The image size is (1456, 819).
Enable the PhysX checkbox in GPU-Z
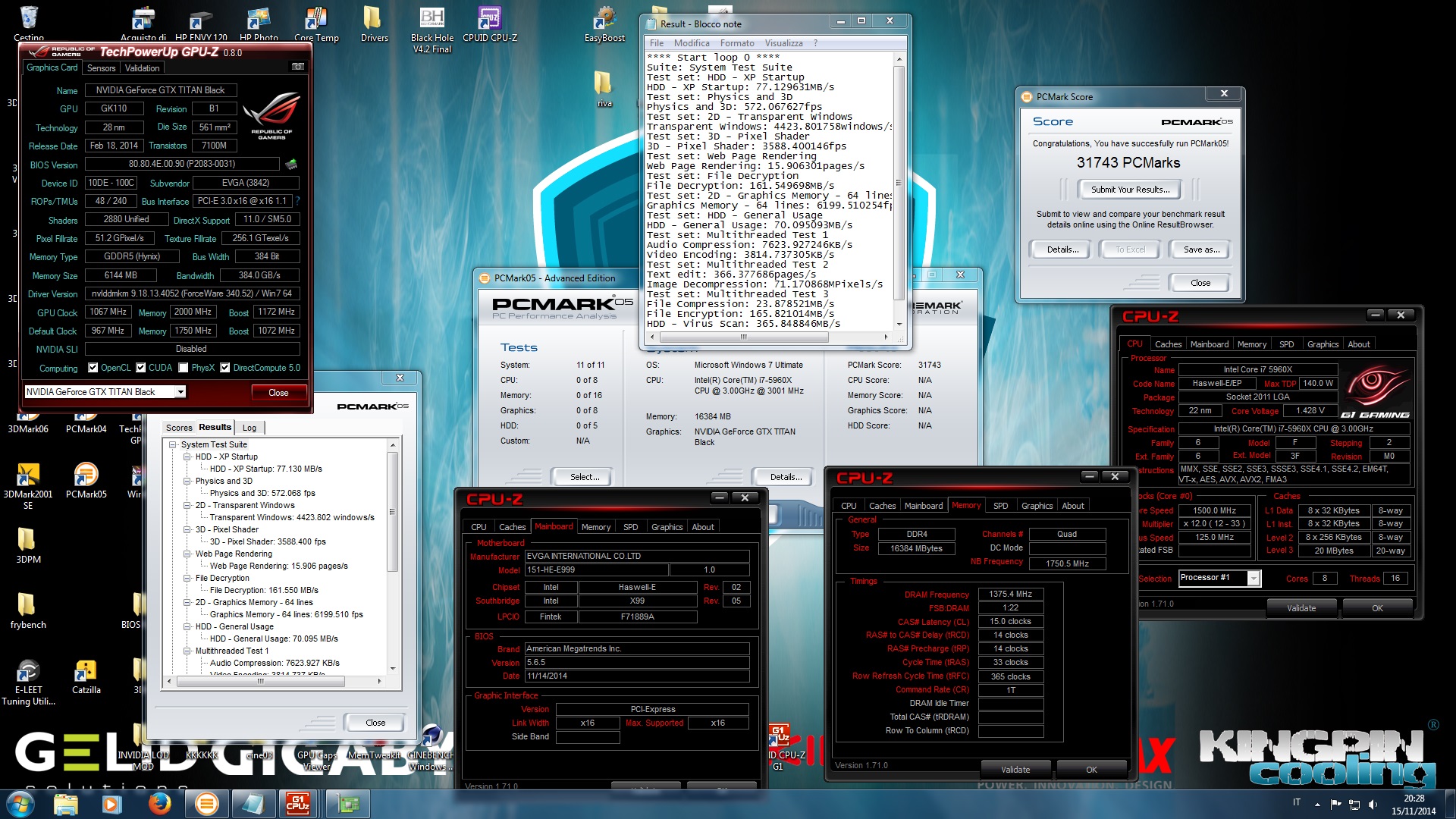coord(184,368)
